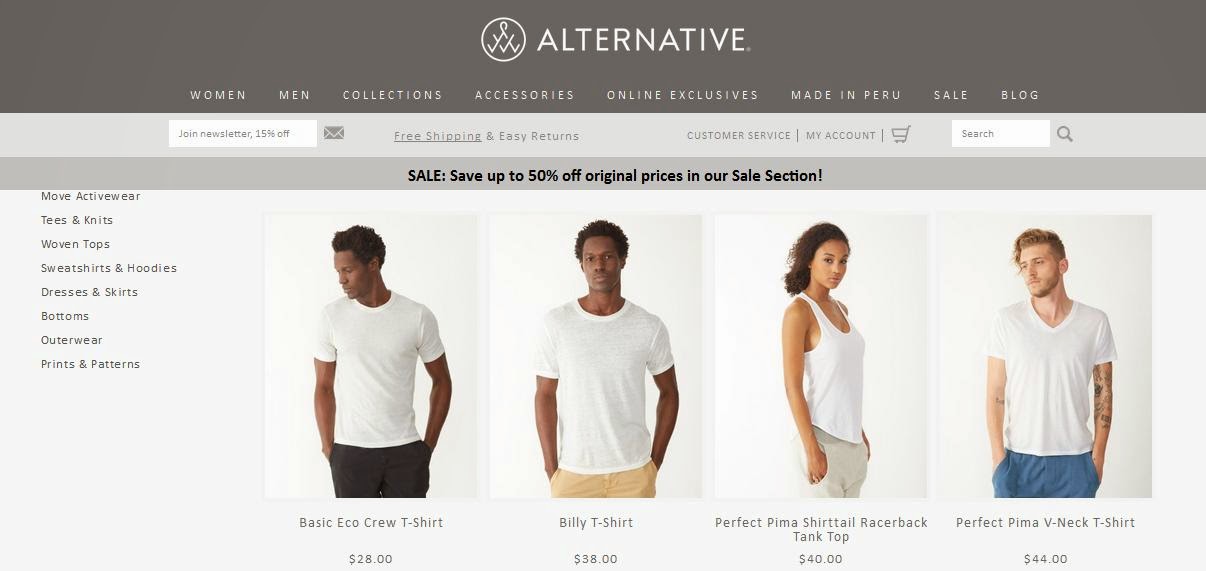Open the Sale section tab
Image resolution: width=1206 pixels, height=571 pixels.
tap(951, 95)
